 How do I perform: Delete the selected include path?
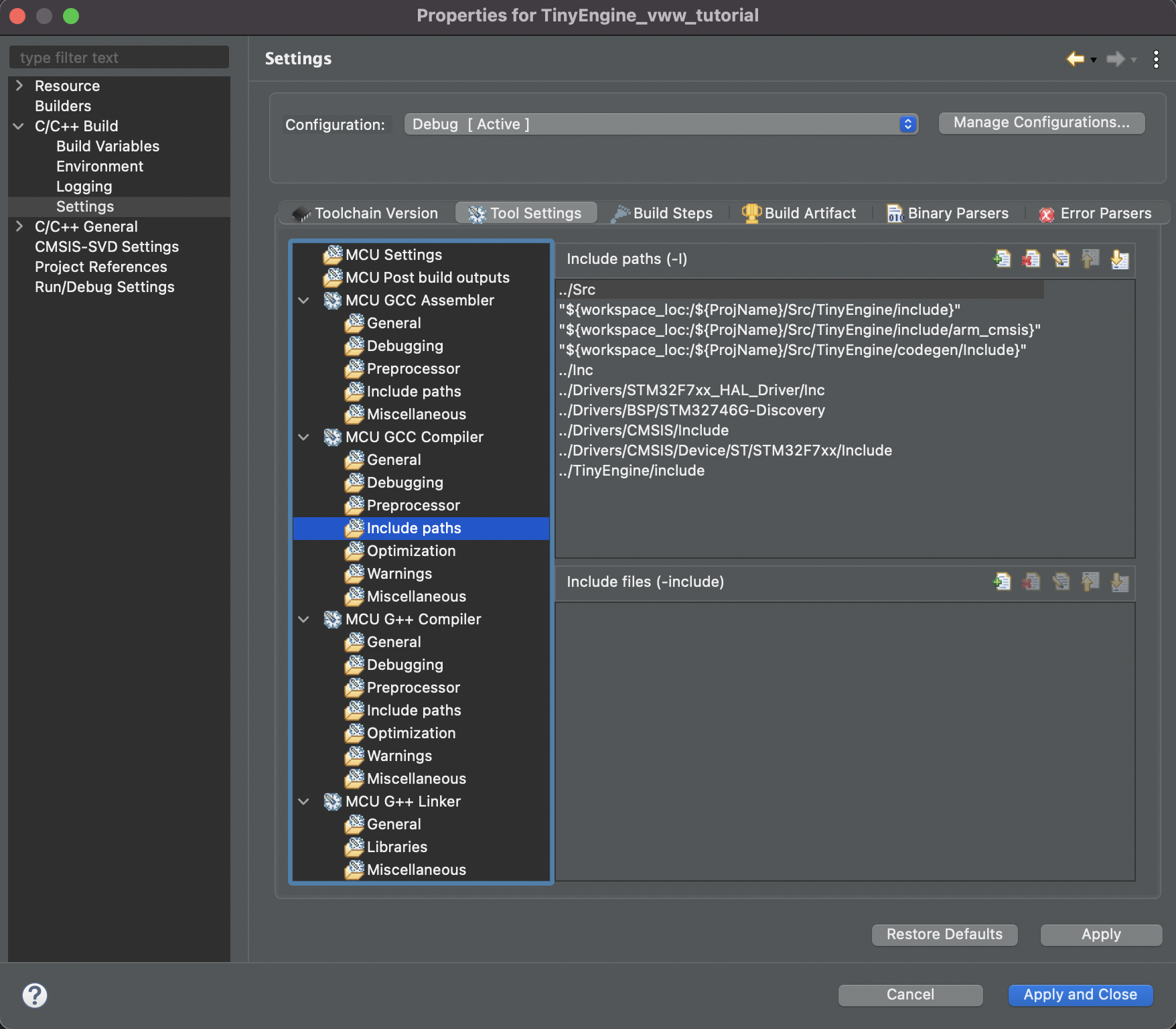click(x=1031, y=259)
